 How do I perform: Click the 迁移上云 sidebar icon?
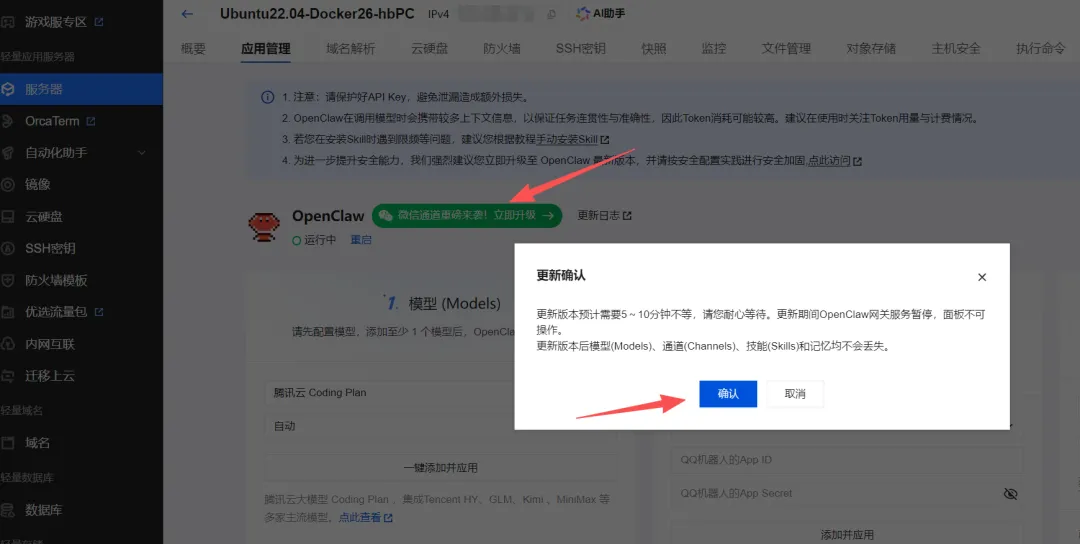tap(8, 376)
